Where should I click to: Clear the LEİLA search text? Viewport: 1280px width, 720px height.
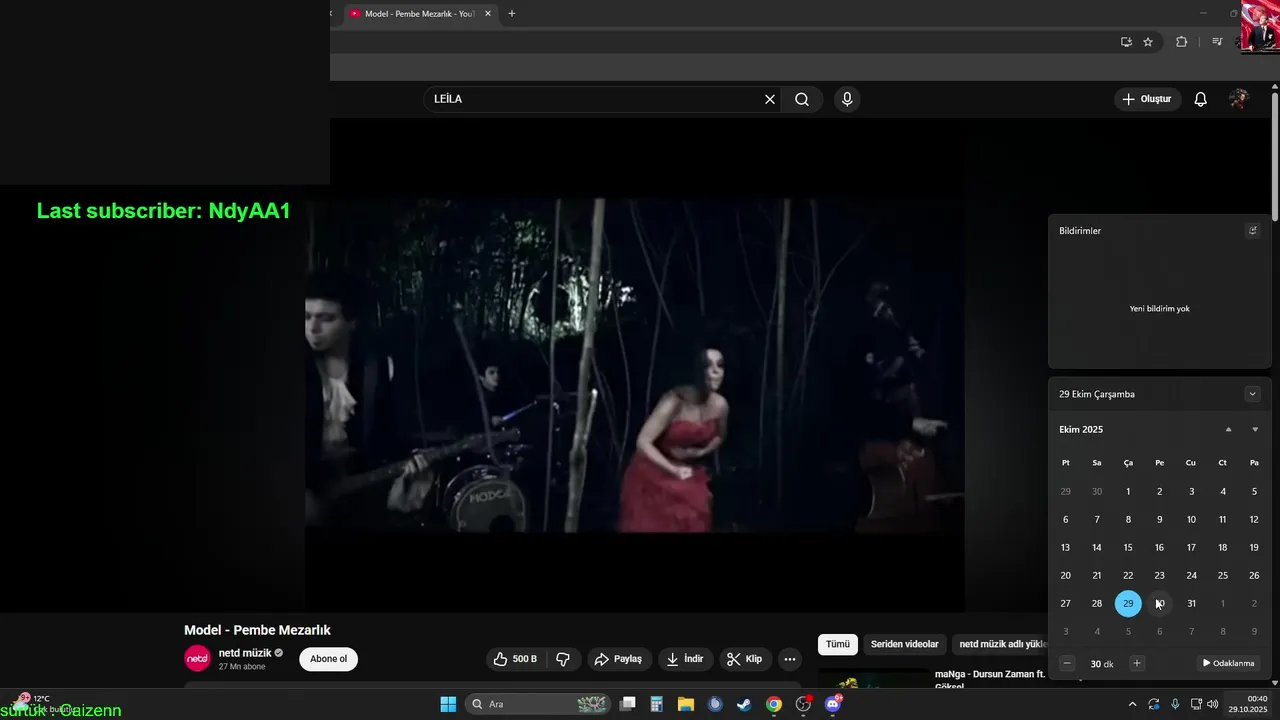[x=770, y=99]
